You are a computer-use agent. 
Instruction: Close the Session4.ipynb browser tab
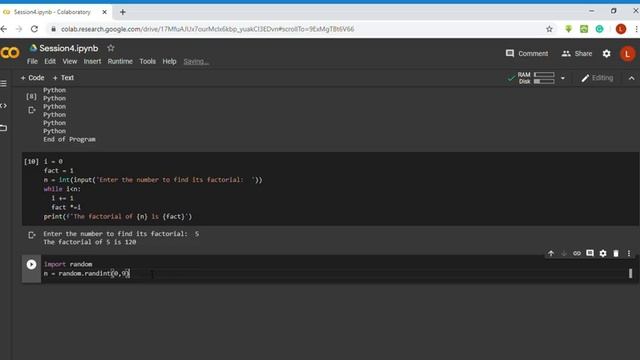click(x=104, y=12)
